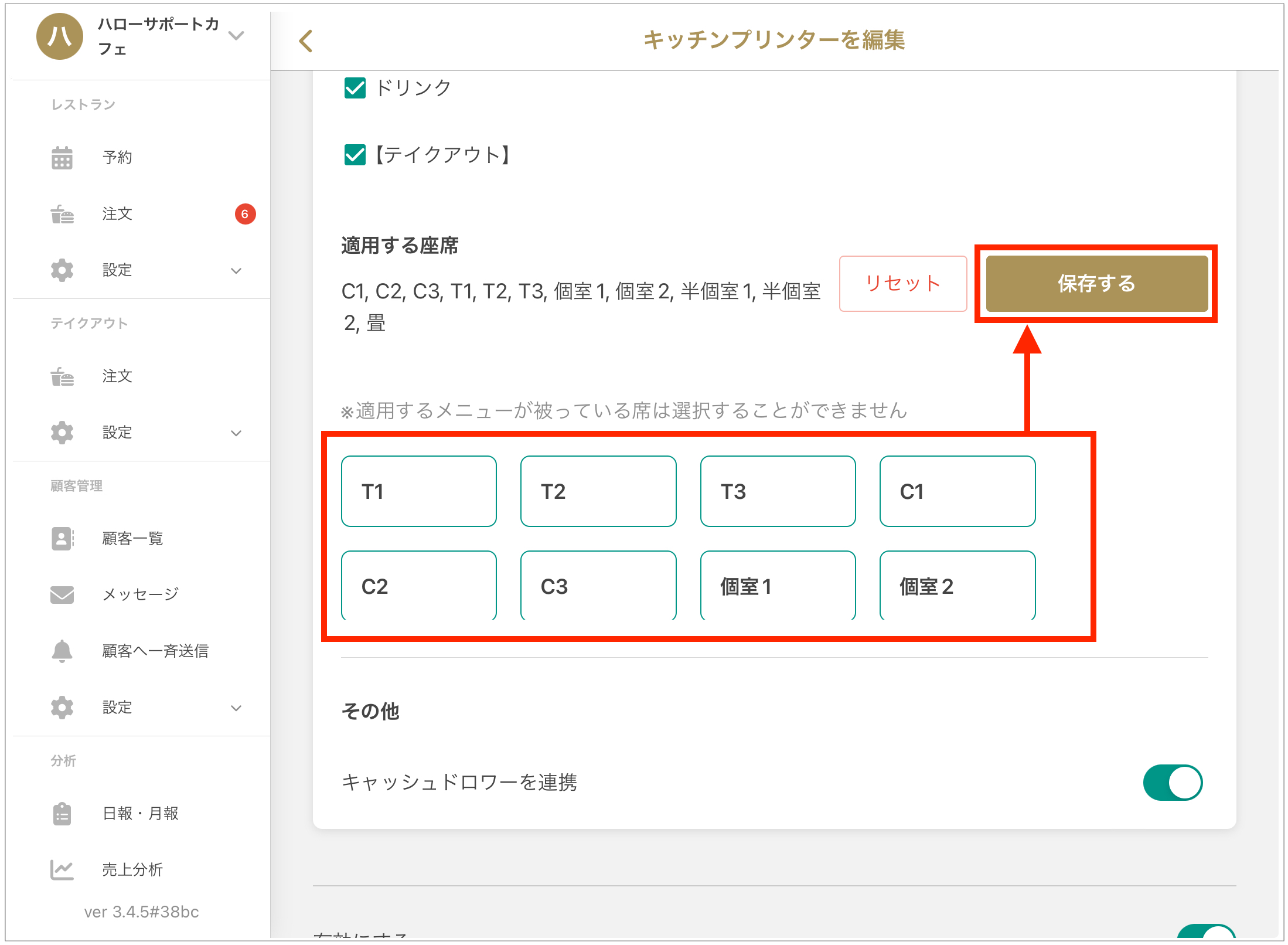Click the takeout 注文 order icon
The width and height of the screenshot is (1288, 945).
(62, 376)
